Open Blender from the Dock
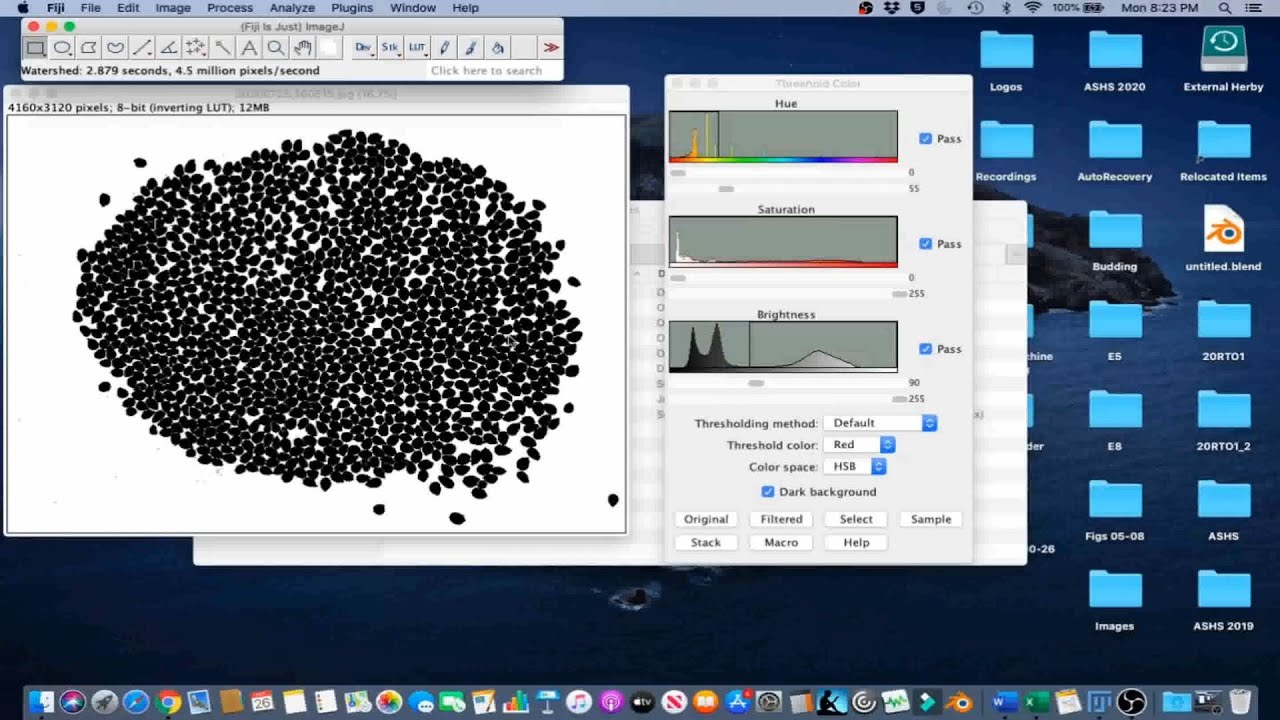This screenshot has width=1280, height=720. click(960, 702)
